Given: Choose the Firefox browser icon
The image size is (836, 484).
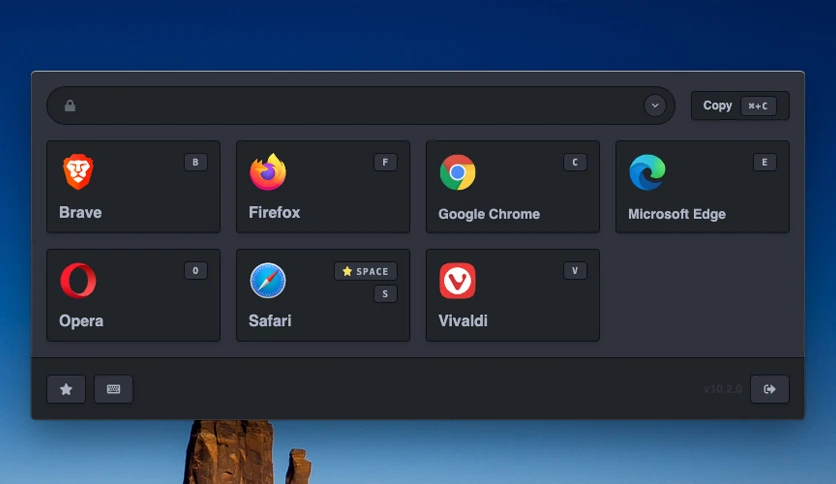Looking at the screenshot, I should pos(268,172).
